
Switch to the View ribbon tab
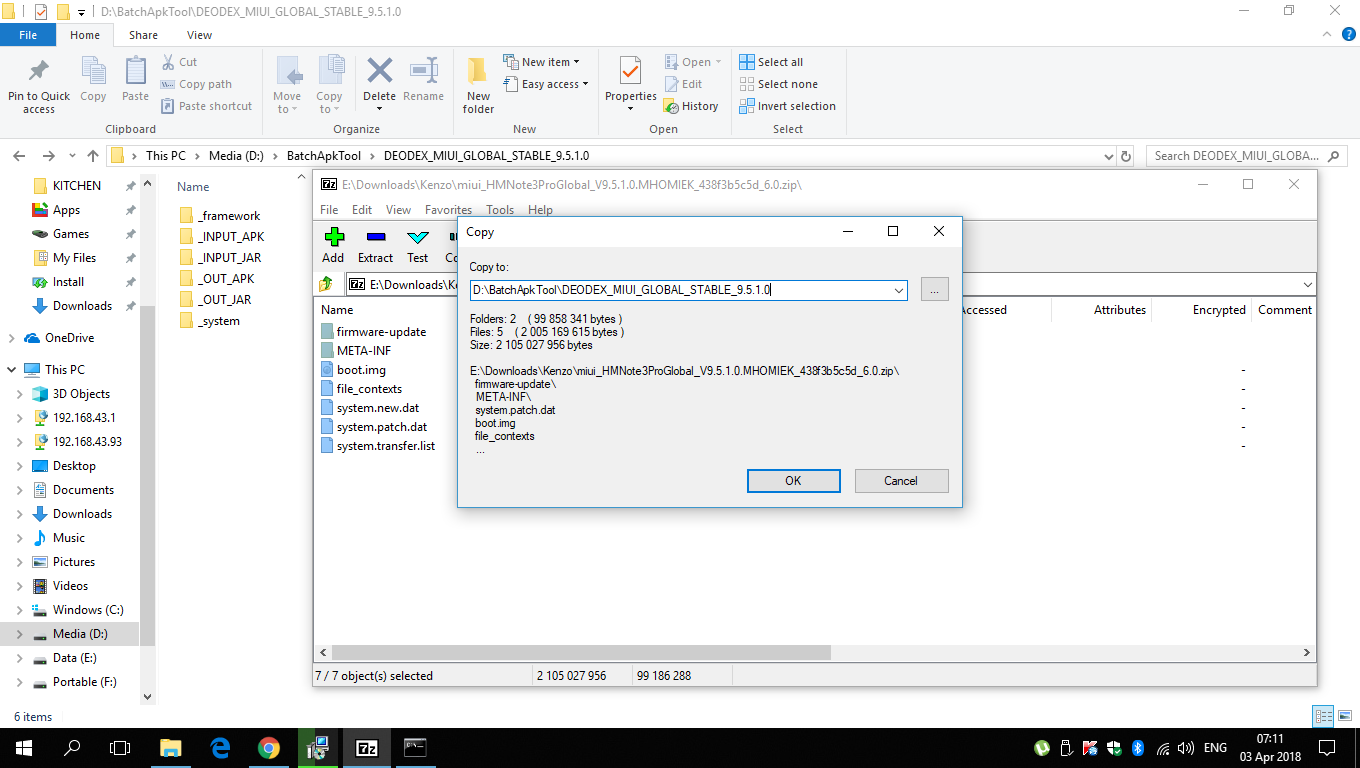[x=199, y=35]
